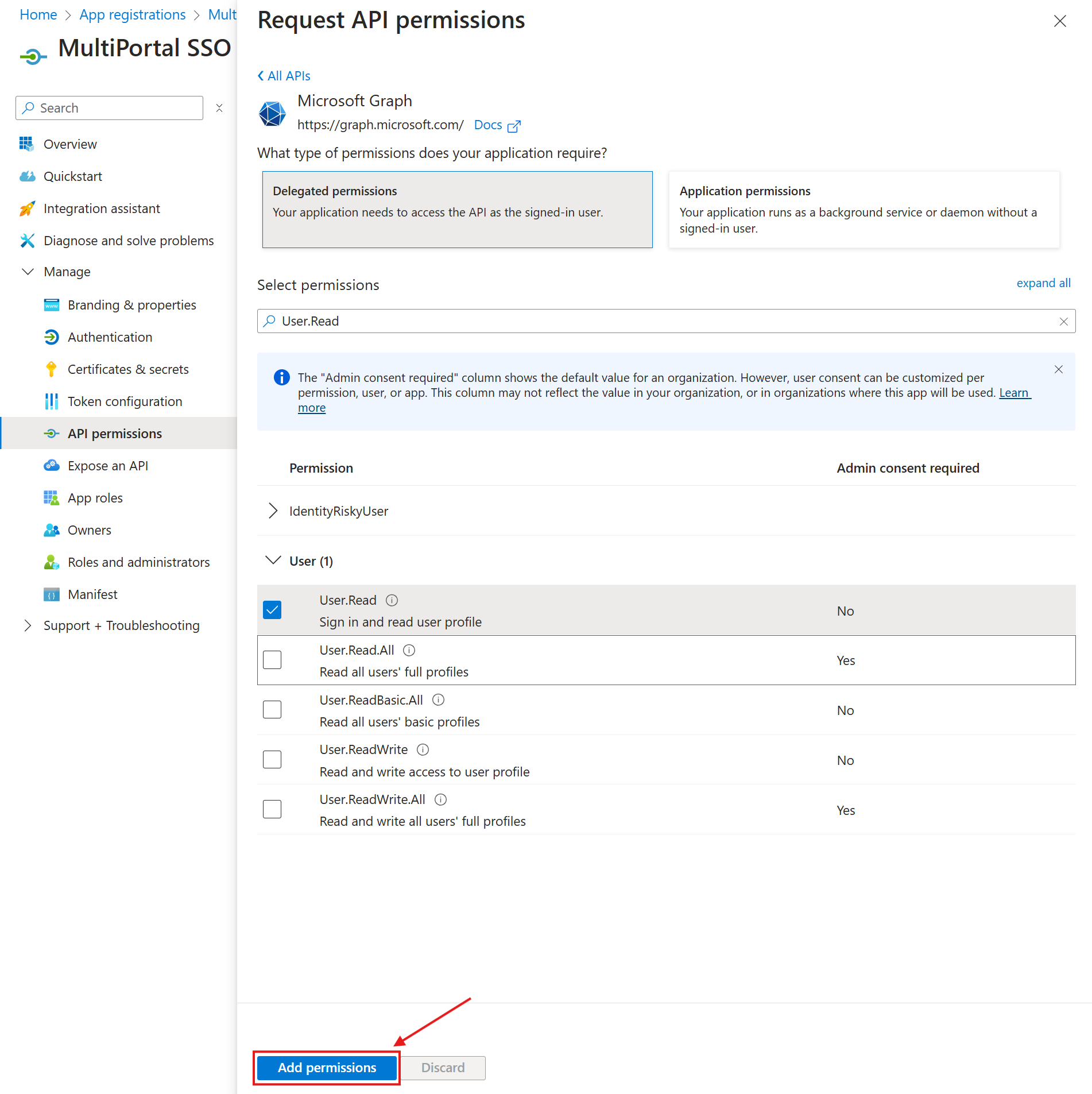Check the User.ReadBasic.All permission checkbox
1092x1094 pixels.
(272, 710)
